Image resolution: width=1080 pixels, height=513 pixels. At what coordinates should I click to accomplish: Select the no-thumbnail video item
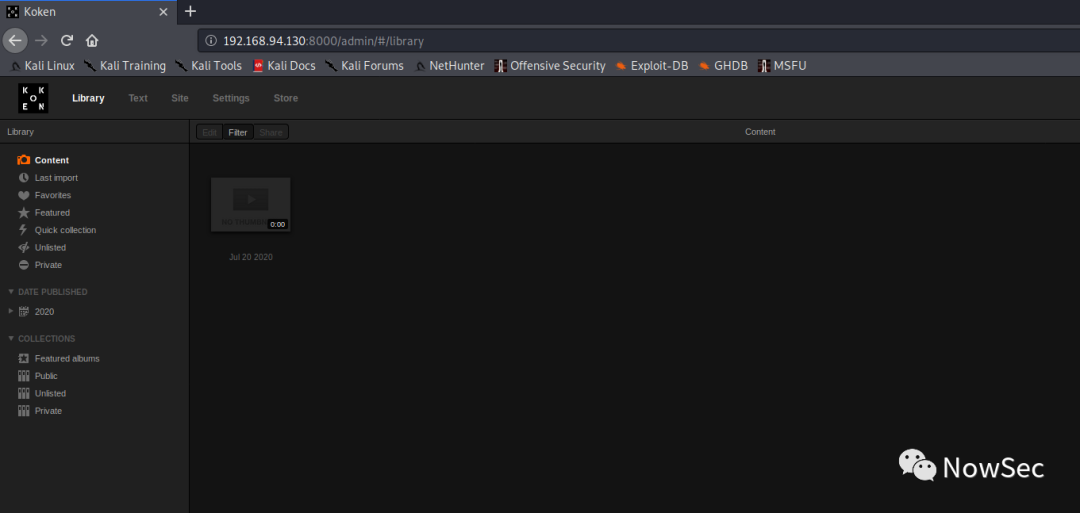251,205
